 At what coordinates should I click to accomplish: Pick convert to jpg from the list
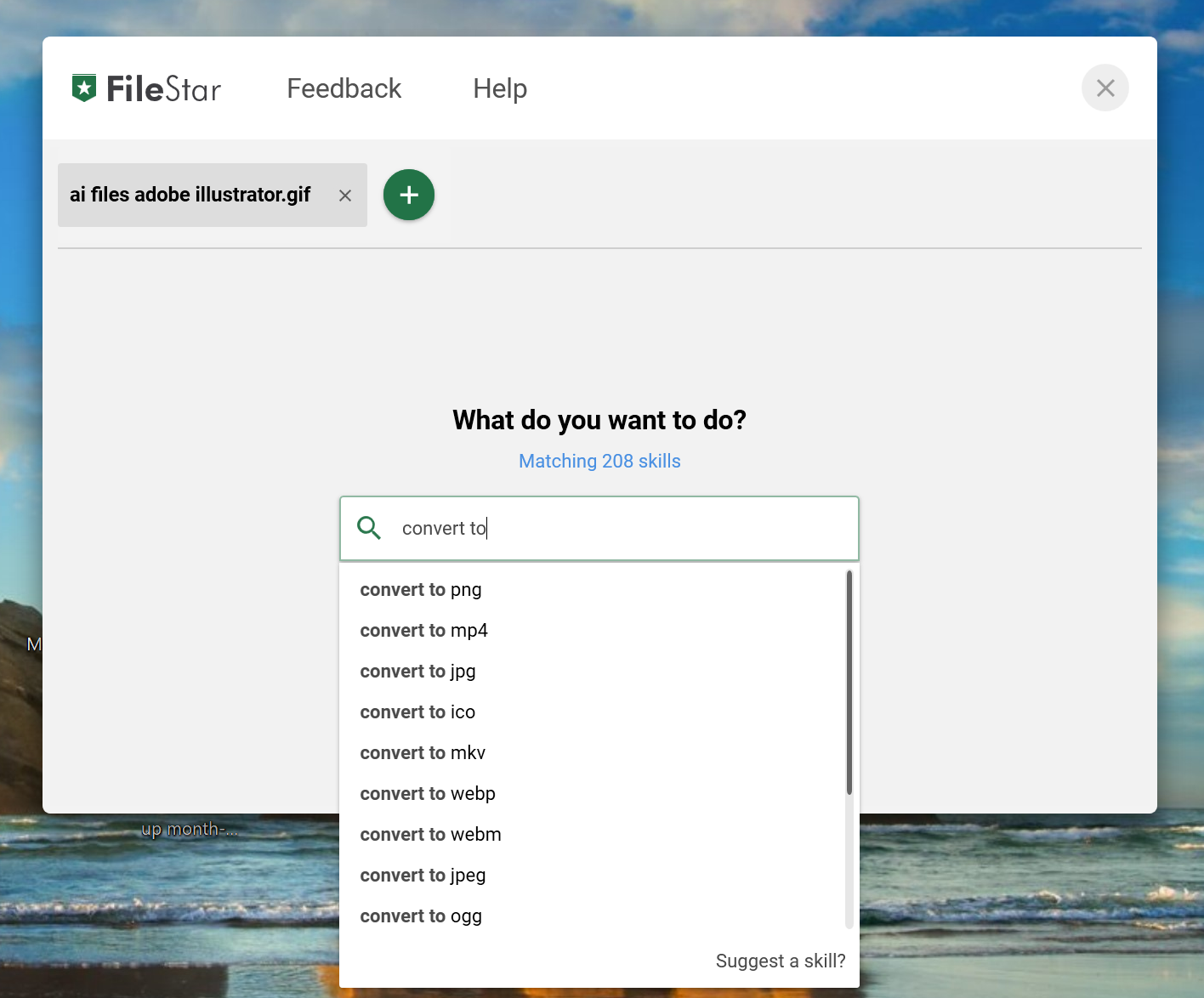pyautogui.click(x=593, y=672)
